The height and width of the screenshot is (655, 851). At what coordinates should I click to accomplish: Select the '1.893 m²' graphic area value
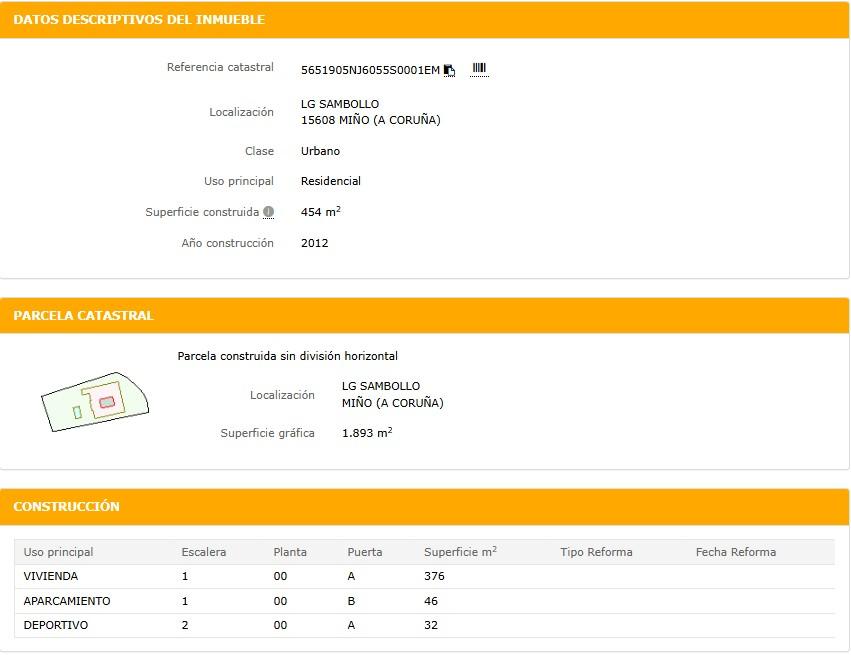pyautogui.click(x=367, y=433)
